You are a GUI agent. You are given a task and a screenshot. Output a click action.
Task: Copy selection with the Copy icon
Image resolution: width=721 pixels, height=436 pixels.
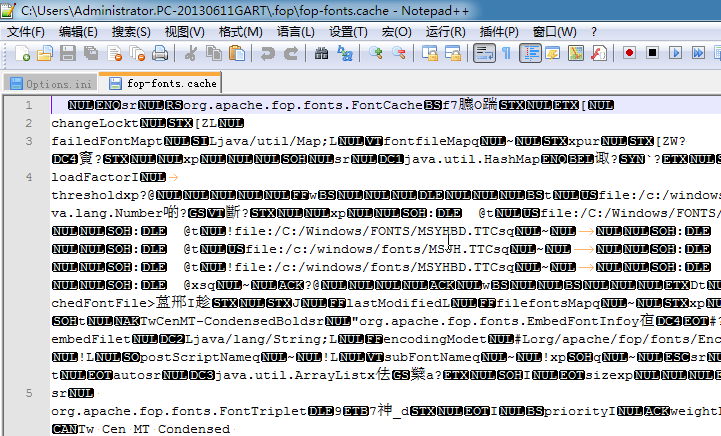[213, 53]
